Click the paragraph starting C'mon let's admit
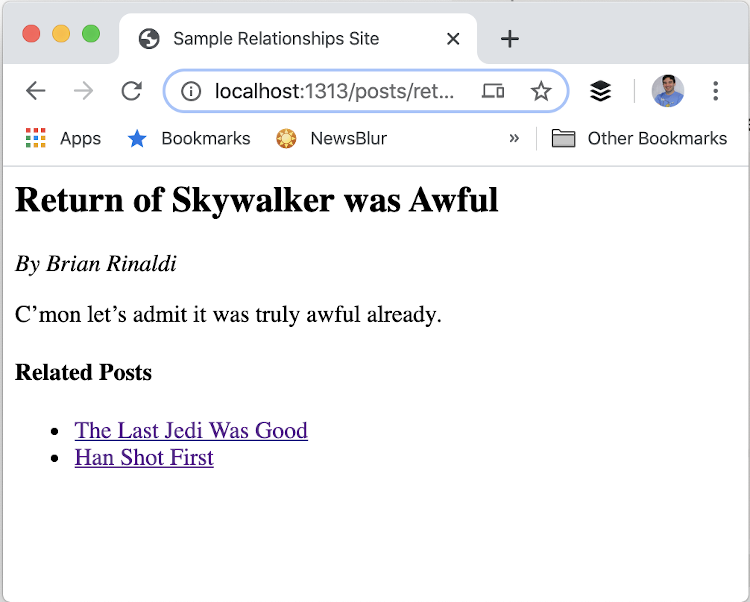 click(x=228, y=315)
